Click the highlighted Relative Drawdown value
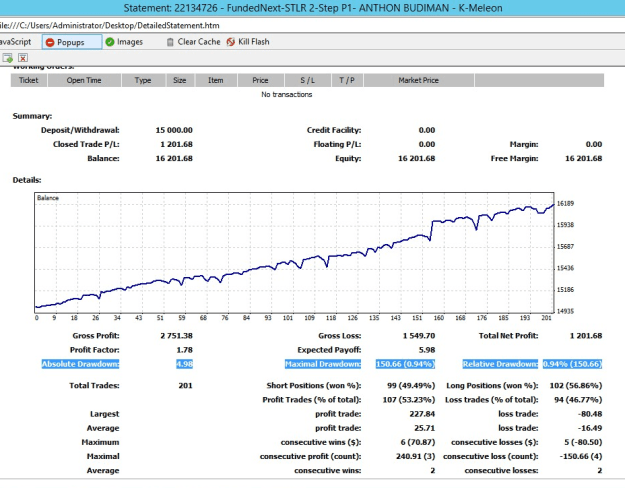This screenshot has height=488, width=625. 572,364
